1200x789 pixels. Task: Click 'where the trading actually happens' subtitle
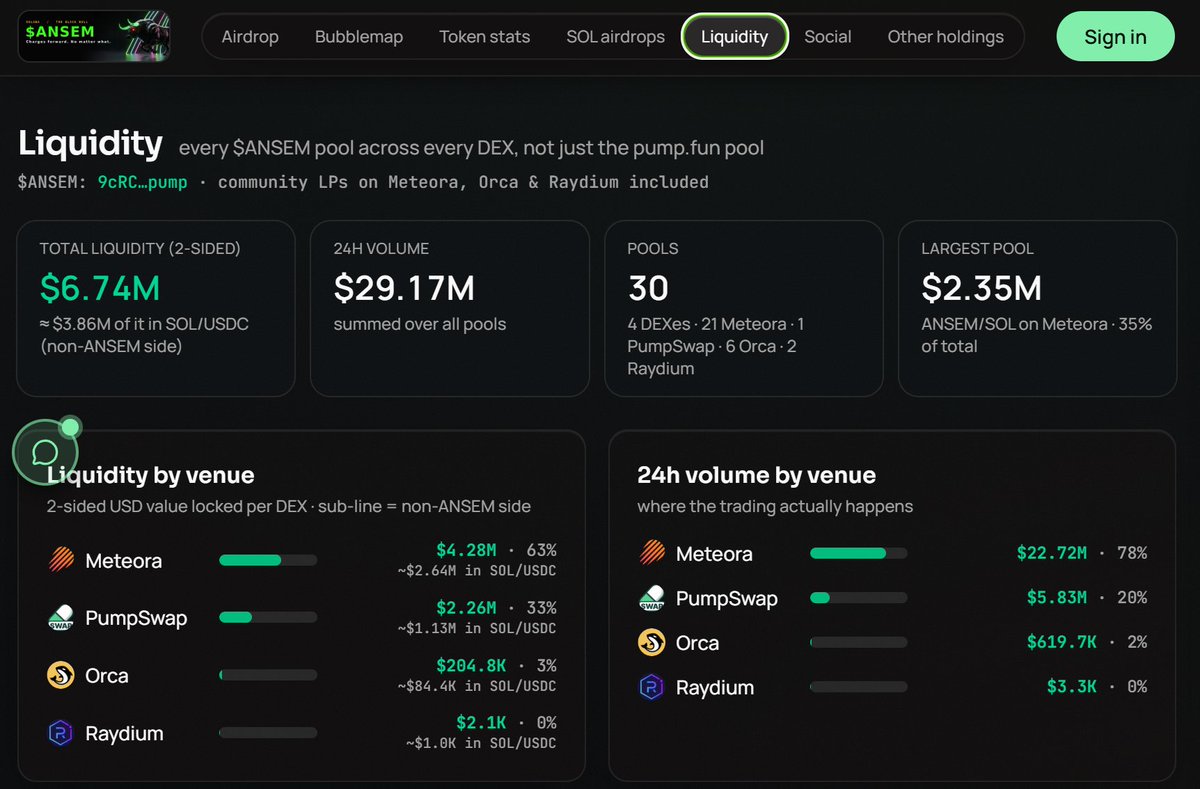tap(775, 506)
